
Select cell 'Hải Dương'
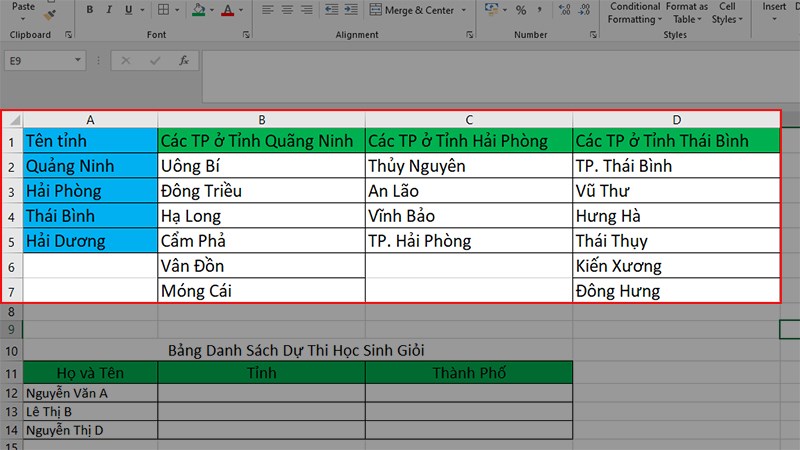point(90,241)
